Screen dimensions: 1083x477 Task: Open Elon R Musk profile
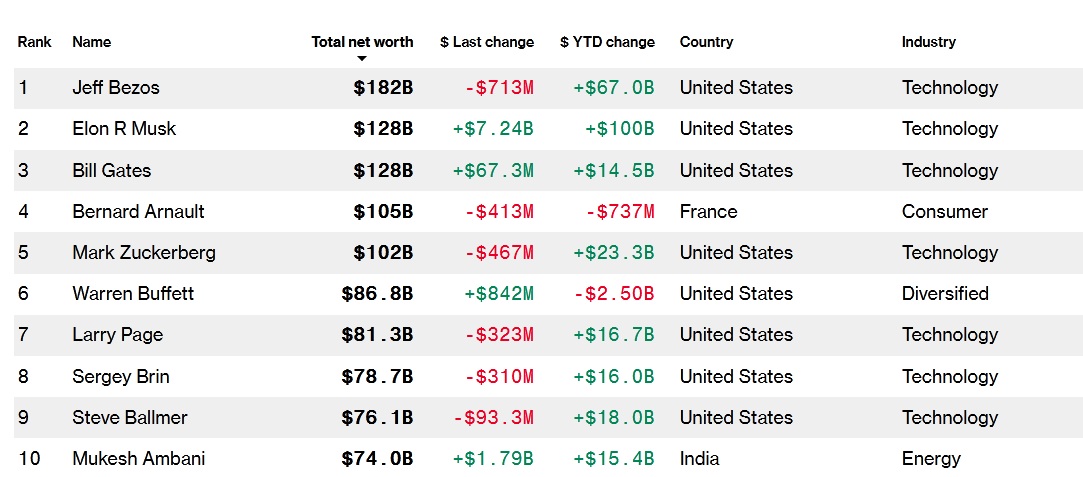124,129
